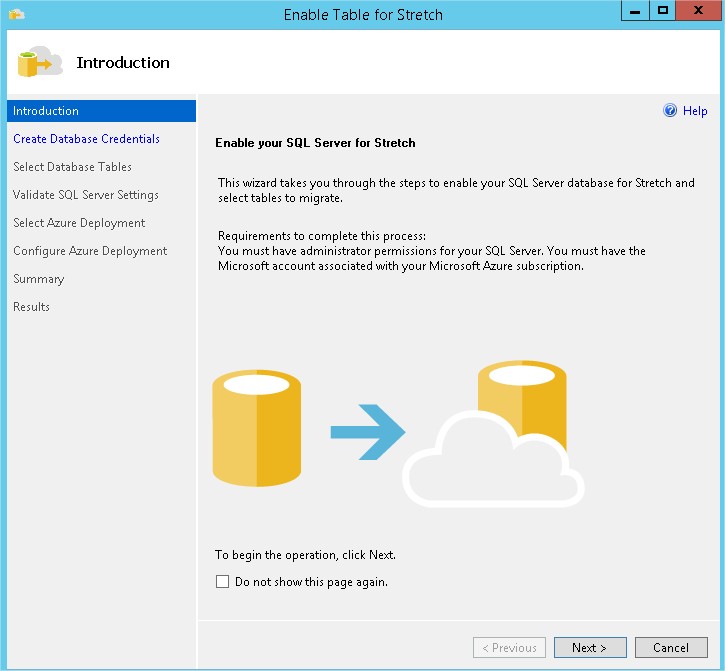Click the Cancel button

coord(671,647)
